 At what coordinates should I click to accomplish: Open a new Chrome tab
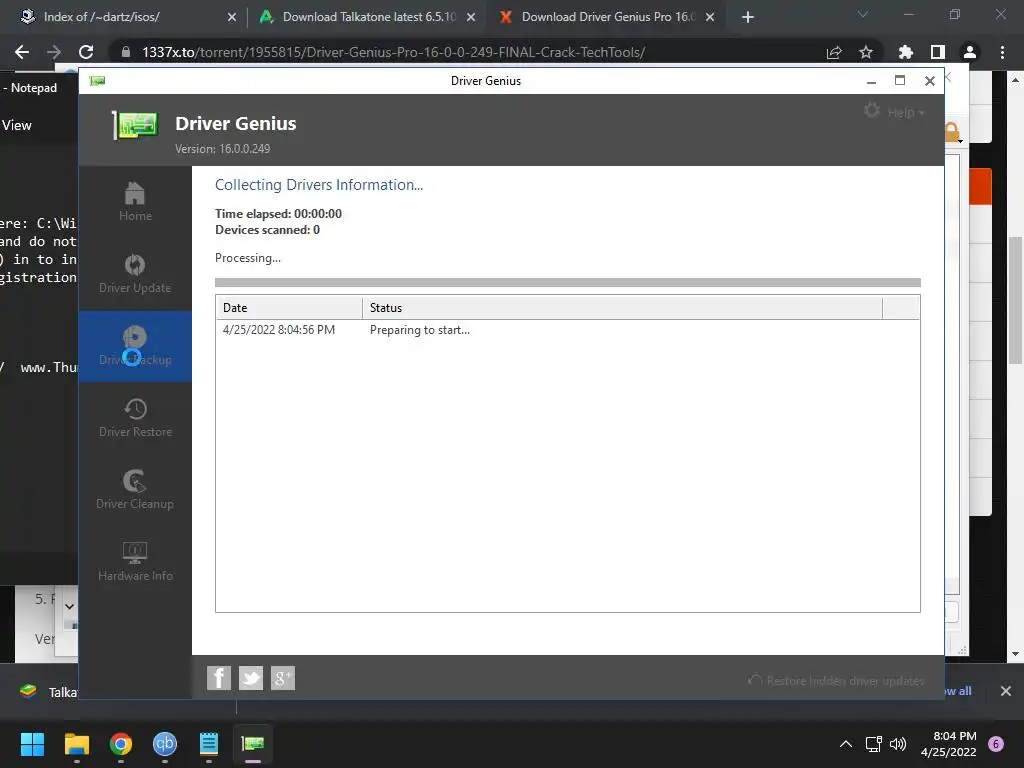click(x=748, y=18)
